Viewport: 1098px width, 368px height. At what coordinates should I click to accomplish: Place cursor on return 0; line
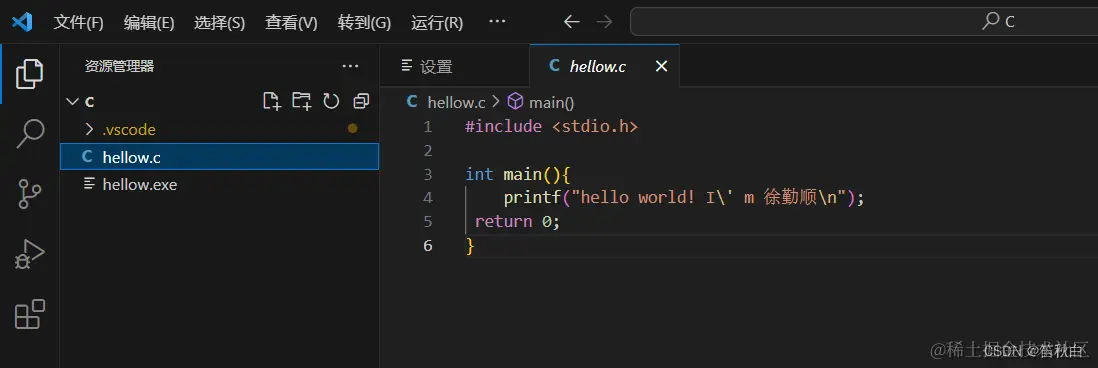click(x=517, y=222)
